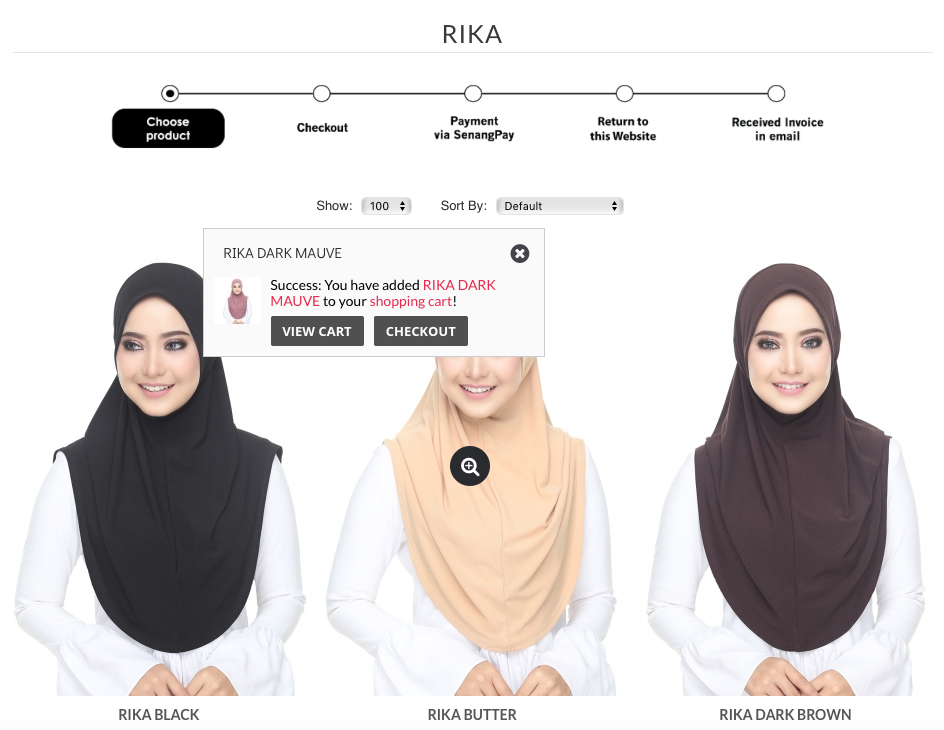944x730 pixels.
Task: Follow the shopping cart link
Action: [x=411, y=301]
